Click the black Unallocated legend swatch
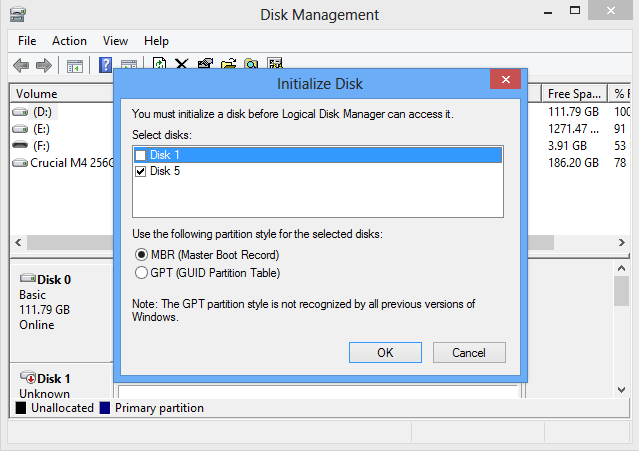Screen dimensions: 639x451 [x=21, y=408]
